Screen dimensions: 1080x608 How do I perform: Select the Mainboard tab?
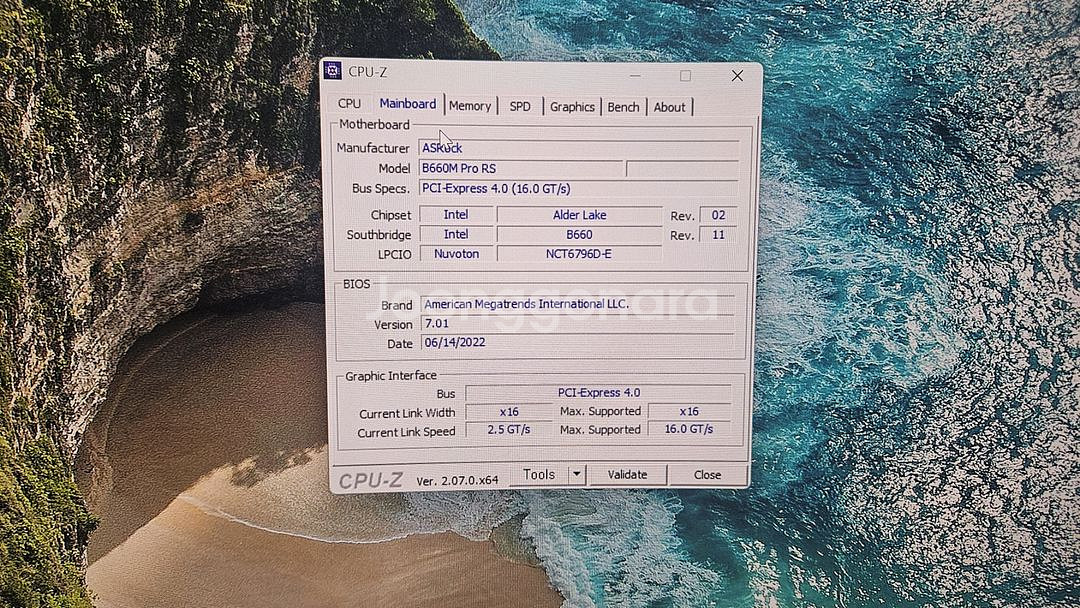pos(408,103)
